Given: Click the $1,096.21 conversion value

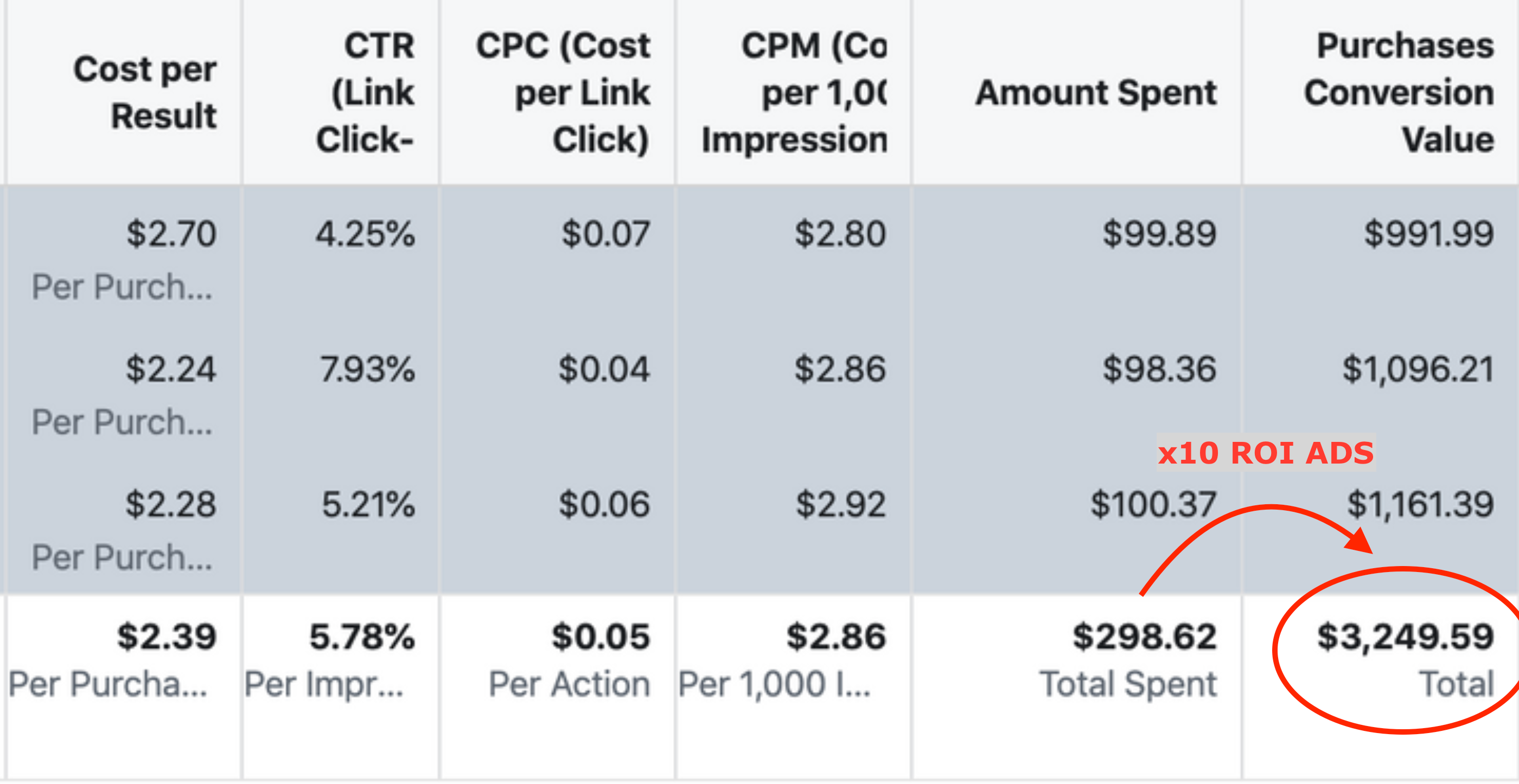Looking at the screenshot, I should 1418,369.
